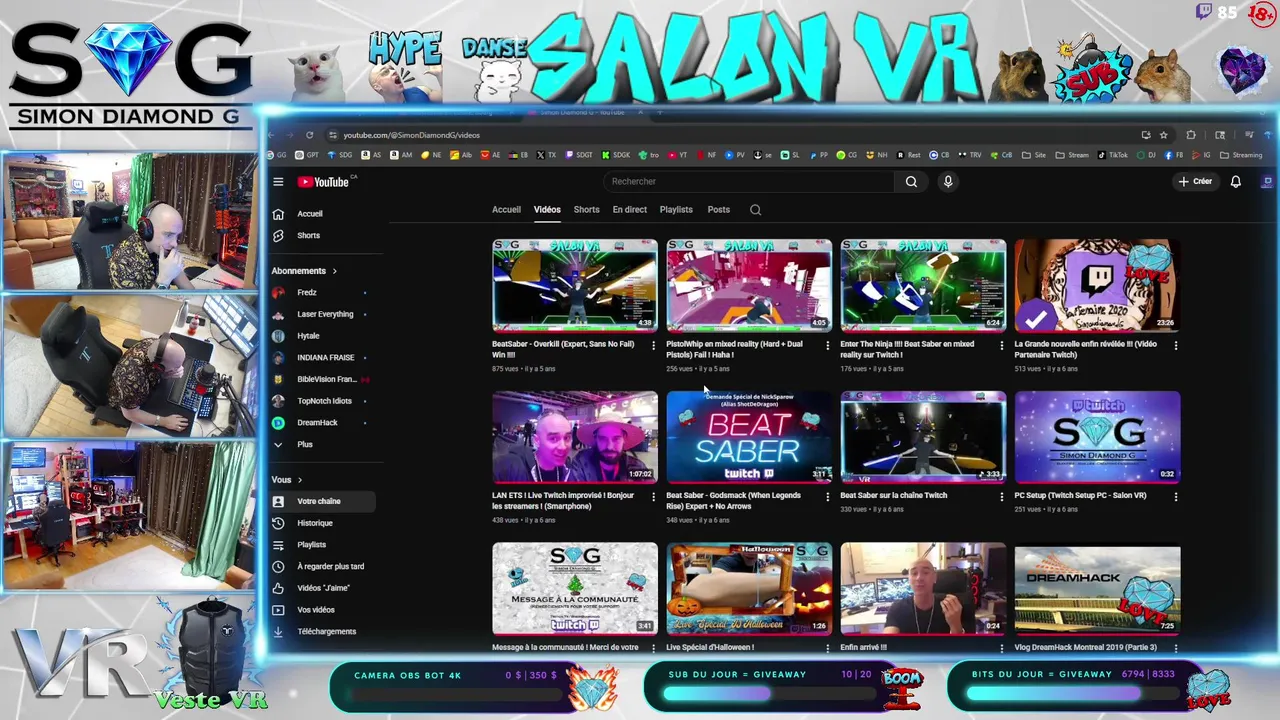Open more options for BeatSaber Overkill video
Screen dimensions: 1280x720
tap(653, 345)
